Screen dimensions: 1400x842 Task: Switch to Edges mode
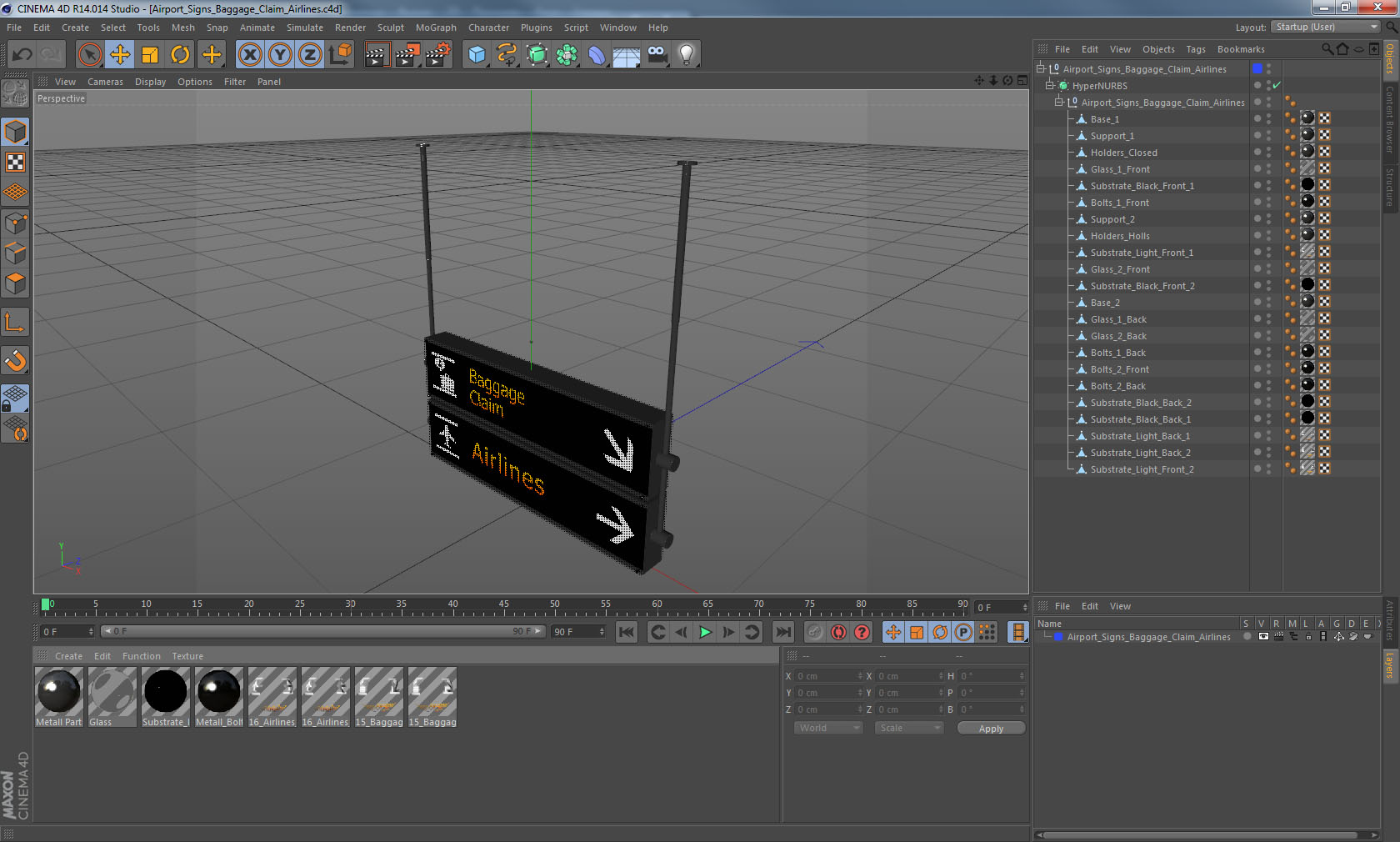tap(15, 253)
